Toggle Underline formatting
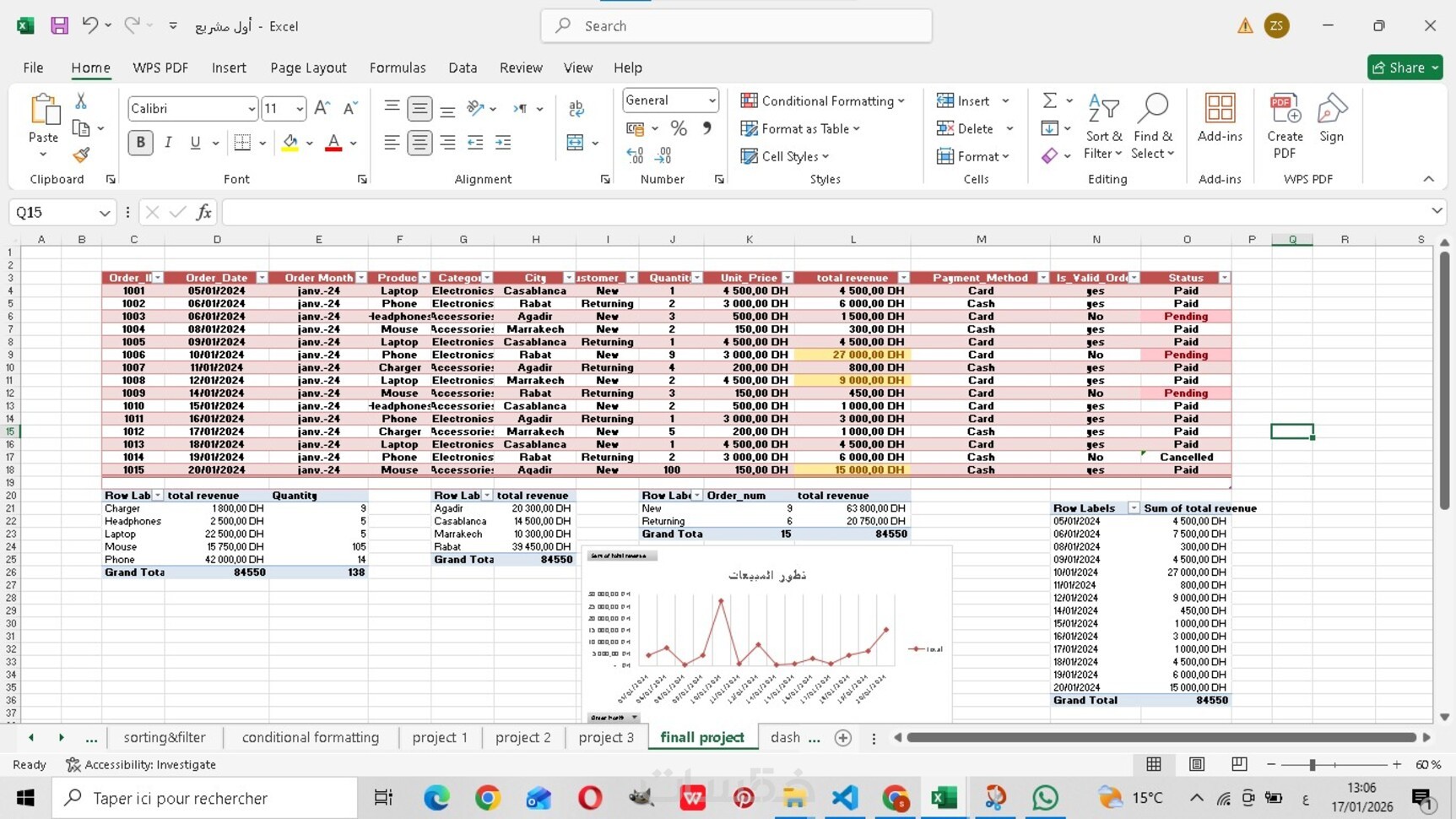The height and width of the screenshot is (819, 1456). point(195,143)
